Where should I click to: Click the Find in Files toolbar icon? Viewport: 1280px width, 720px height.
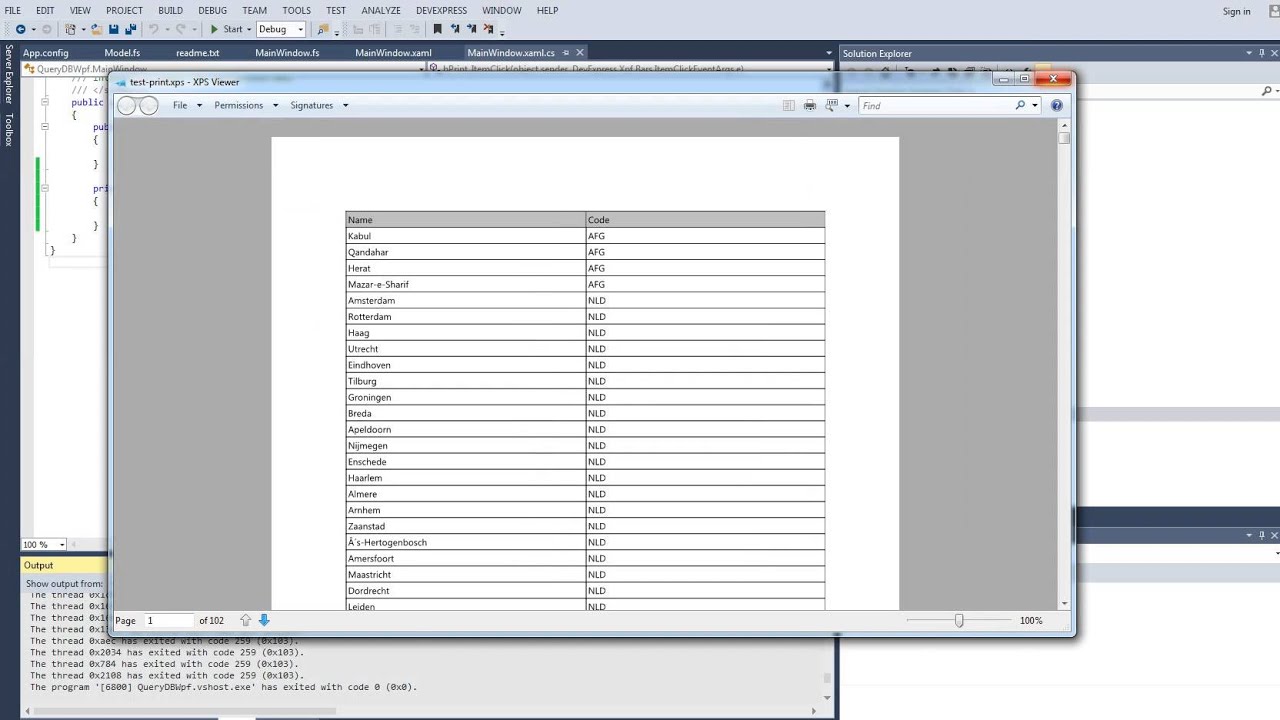coord(322,29)
